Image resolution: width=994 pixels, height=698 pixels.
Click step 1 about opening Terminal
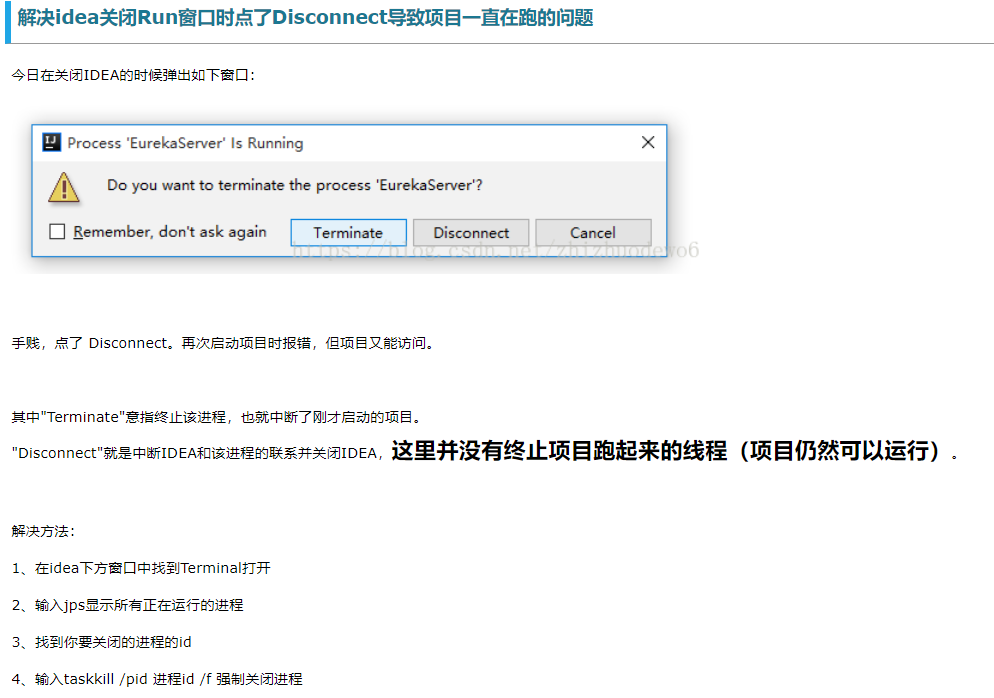[141, 568]
